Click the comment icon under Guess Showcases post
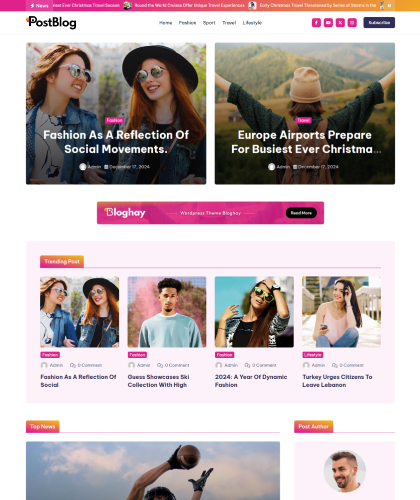 pos(160,365)
